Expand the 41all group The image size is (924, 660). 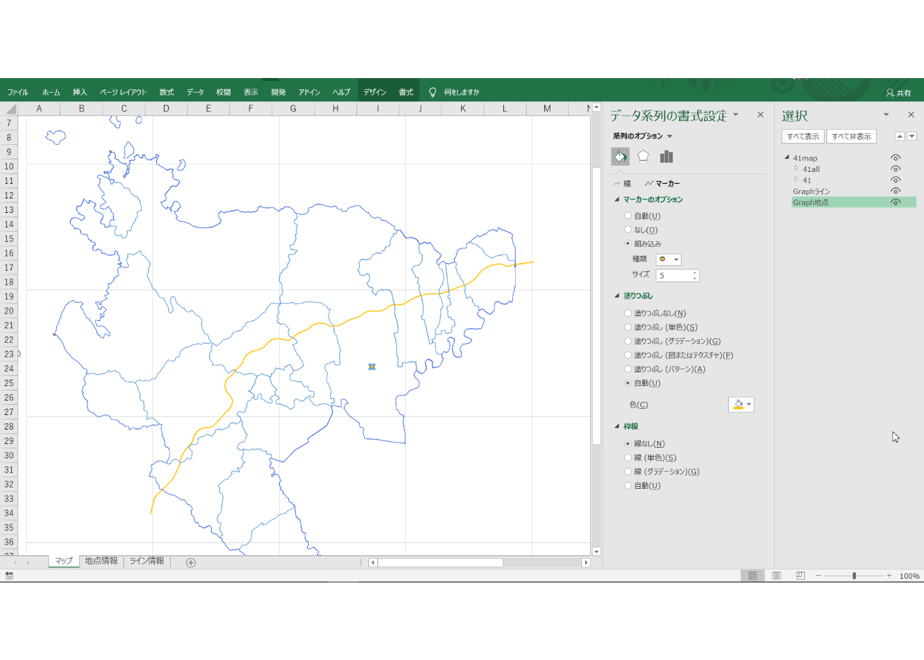click(x=796, y=169)
